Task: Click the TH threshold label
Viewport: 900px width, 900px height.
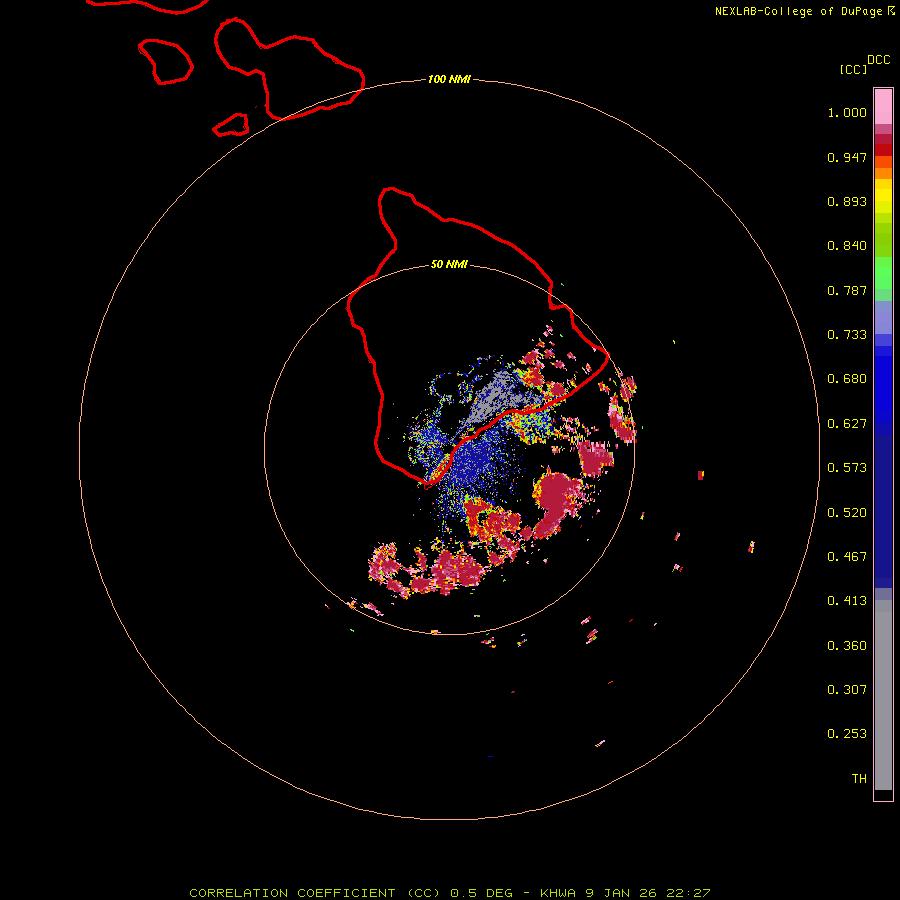Action: click(x=859, y=779)
